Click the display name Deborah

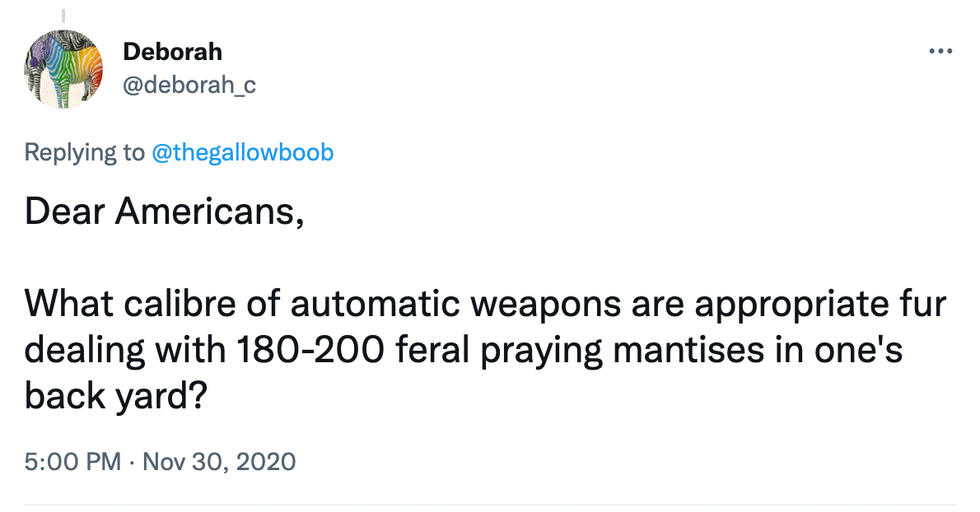pos(172,51)
